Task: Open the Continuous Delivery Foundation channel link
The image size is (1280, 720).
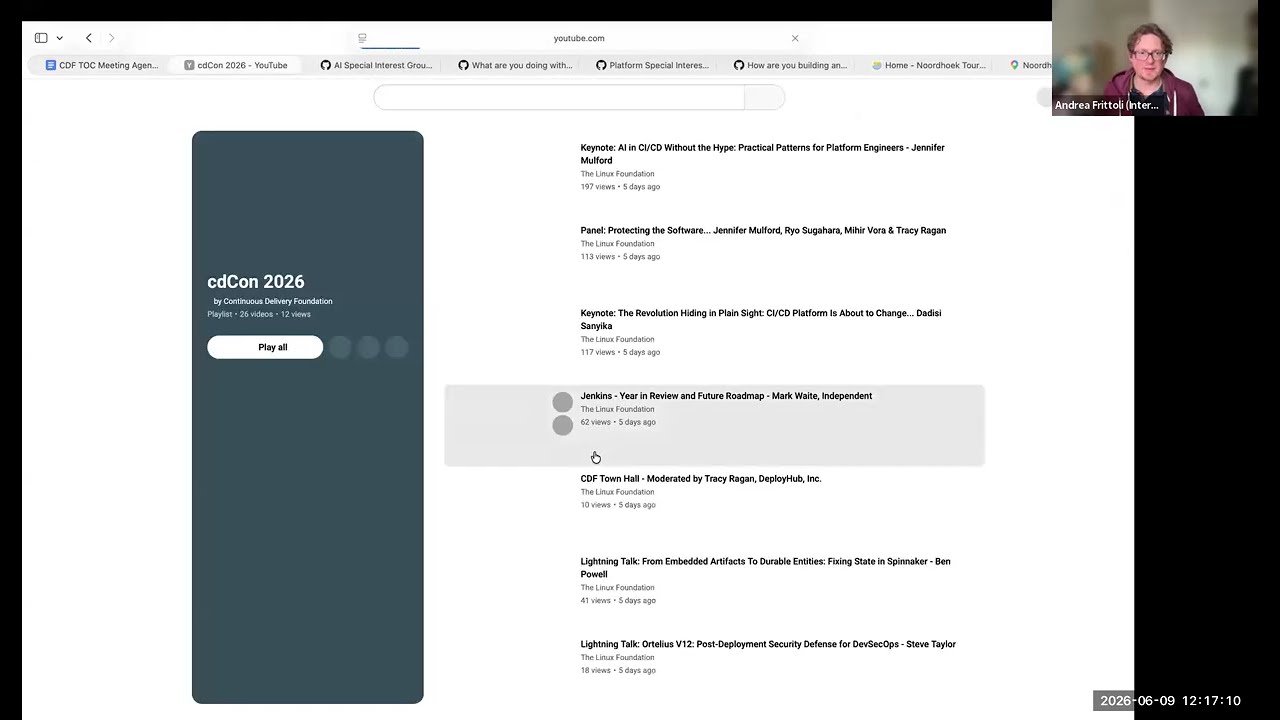Action: pos(278,301)
